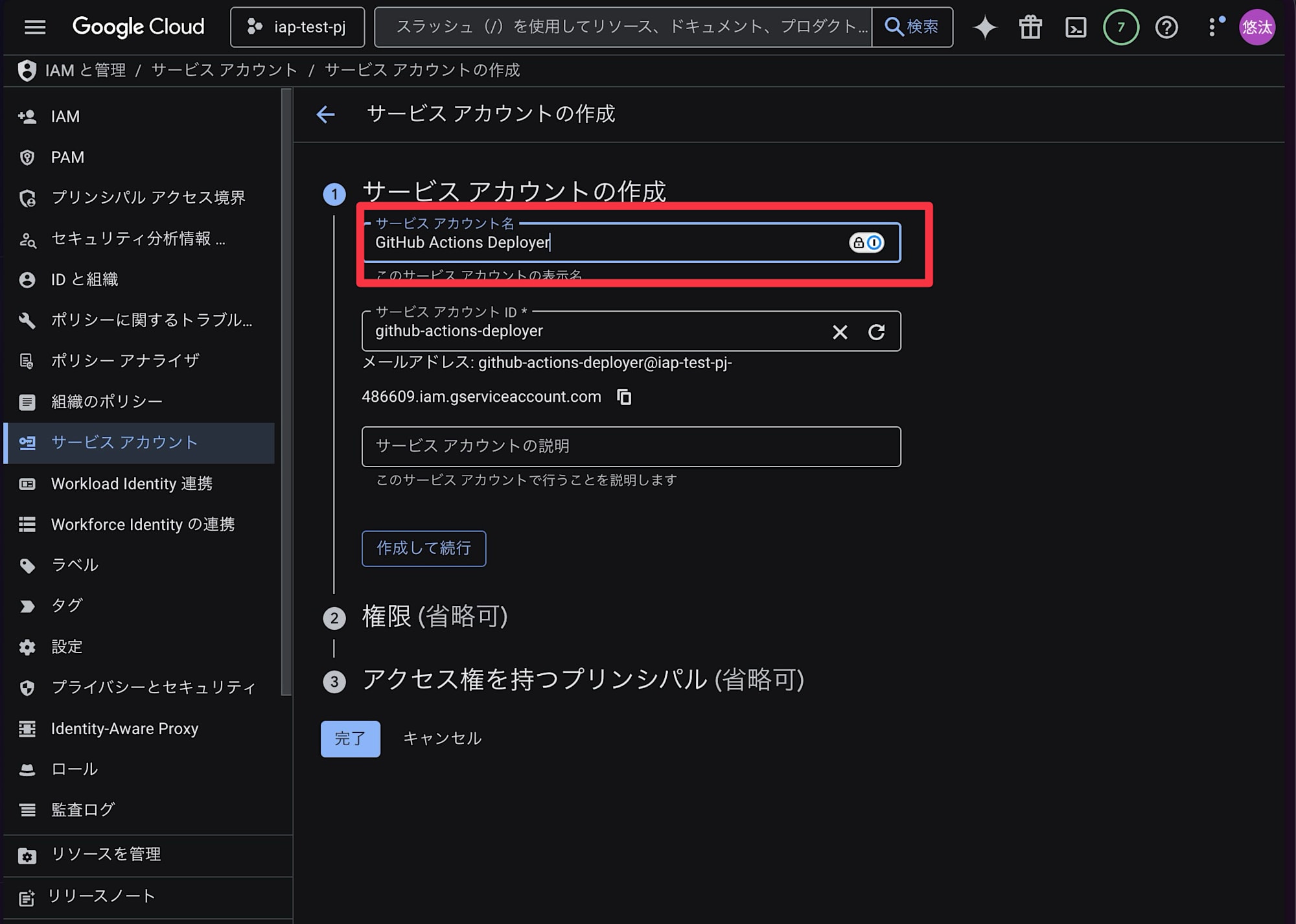Click the password manager icon in name field
Image resolution: width=1296 pixels, height=924 pixels.
tap(866, 242)
